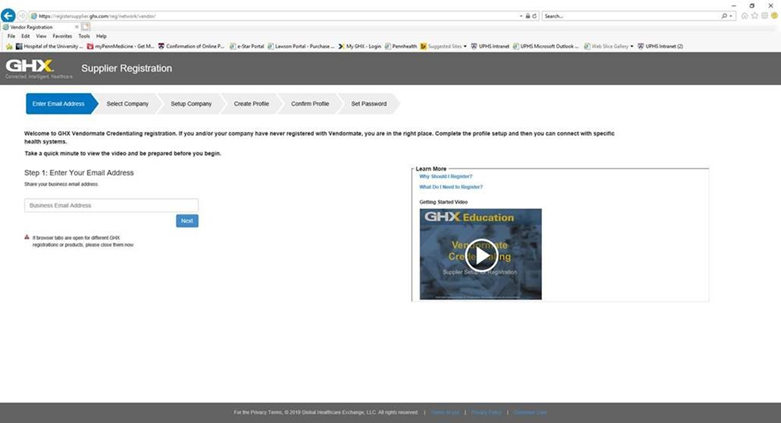Click the lock security icon in address bar
This screenshot has height=423, width=781.
click(528, 16)
